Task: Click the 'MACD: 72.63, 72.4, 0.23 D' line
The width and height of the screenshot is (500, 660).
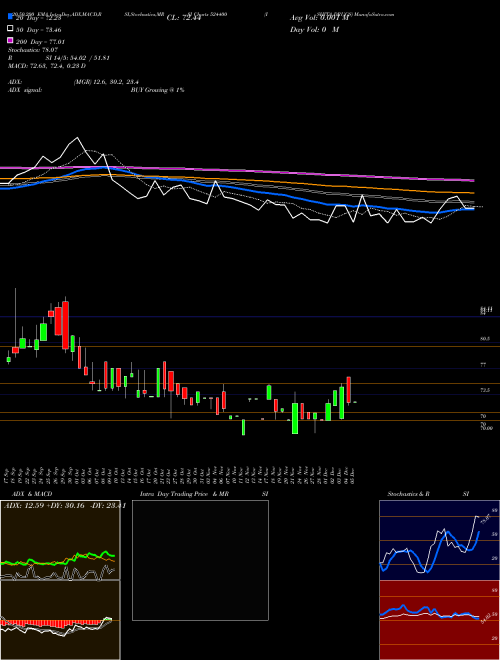Action: (x=47, y=66)
